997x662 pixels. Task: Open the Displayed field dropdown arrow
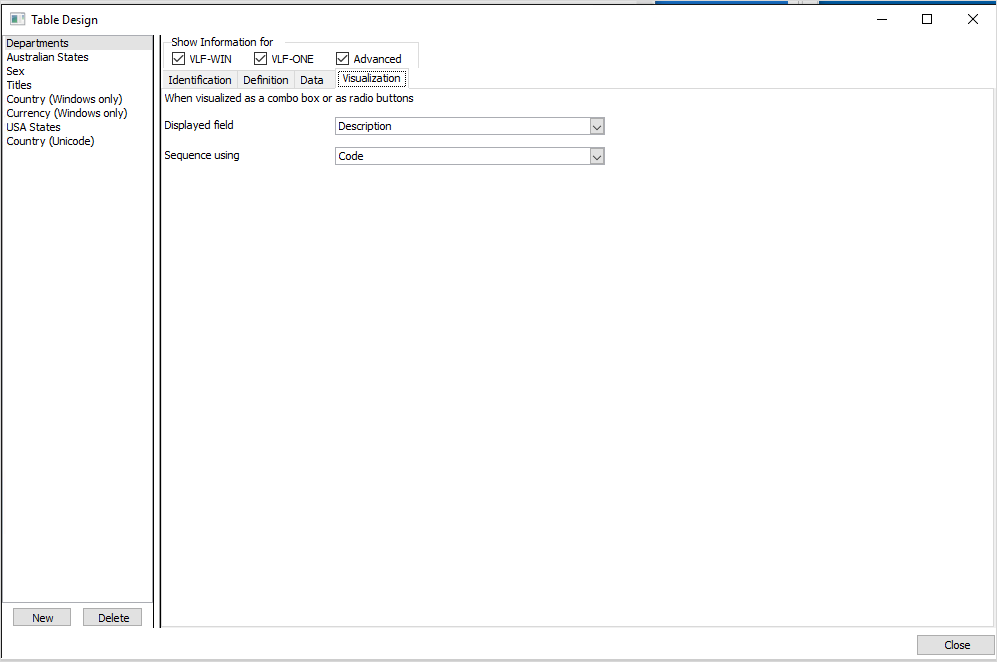tap(596, 127)
